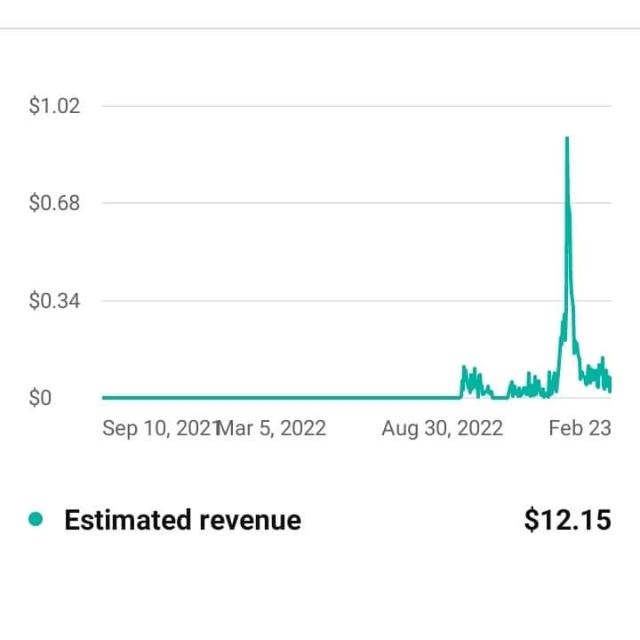Select the Feb 23 date label
The height and width of the screenshot is (640, 640).
(x=580, y=429)
